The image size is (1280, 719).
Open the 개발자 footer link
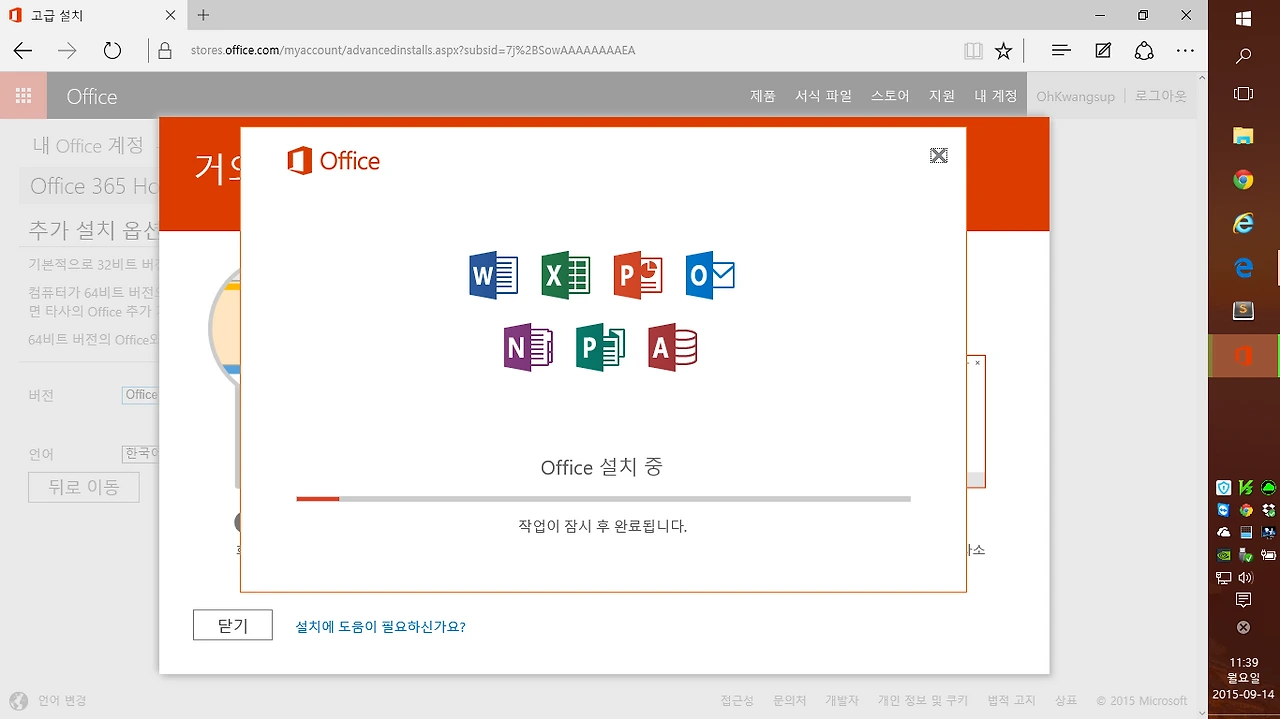point(842,701)
